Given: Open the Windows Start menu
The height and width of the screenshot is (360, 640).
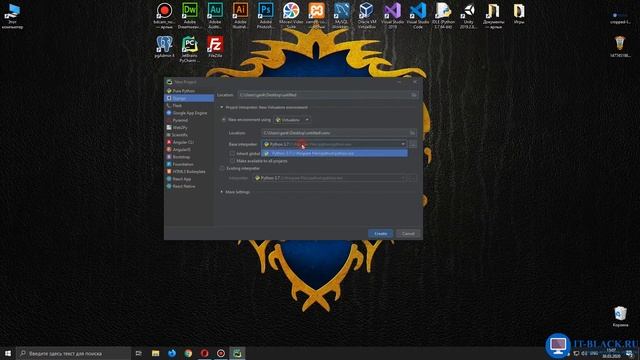Looking at the screenshot, I should point(8,353).
